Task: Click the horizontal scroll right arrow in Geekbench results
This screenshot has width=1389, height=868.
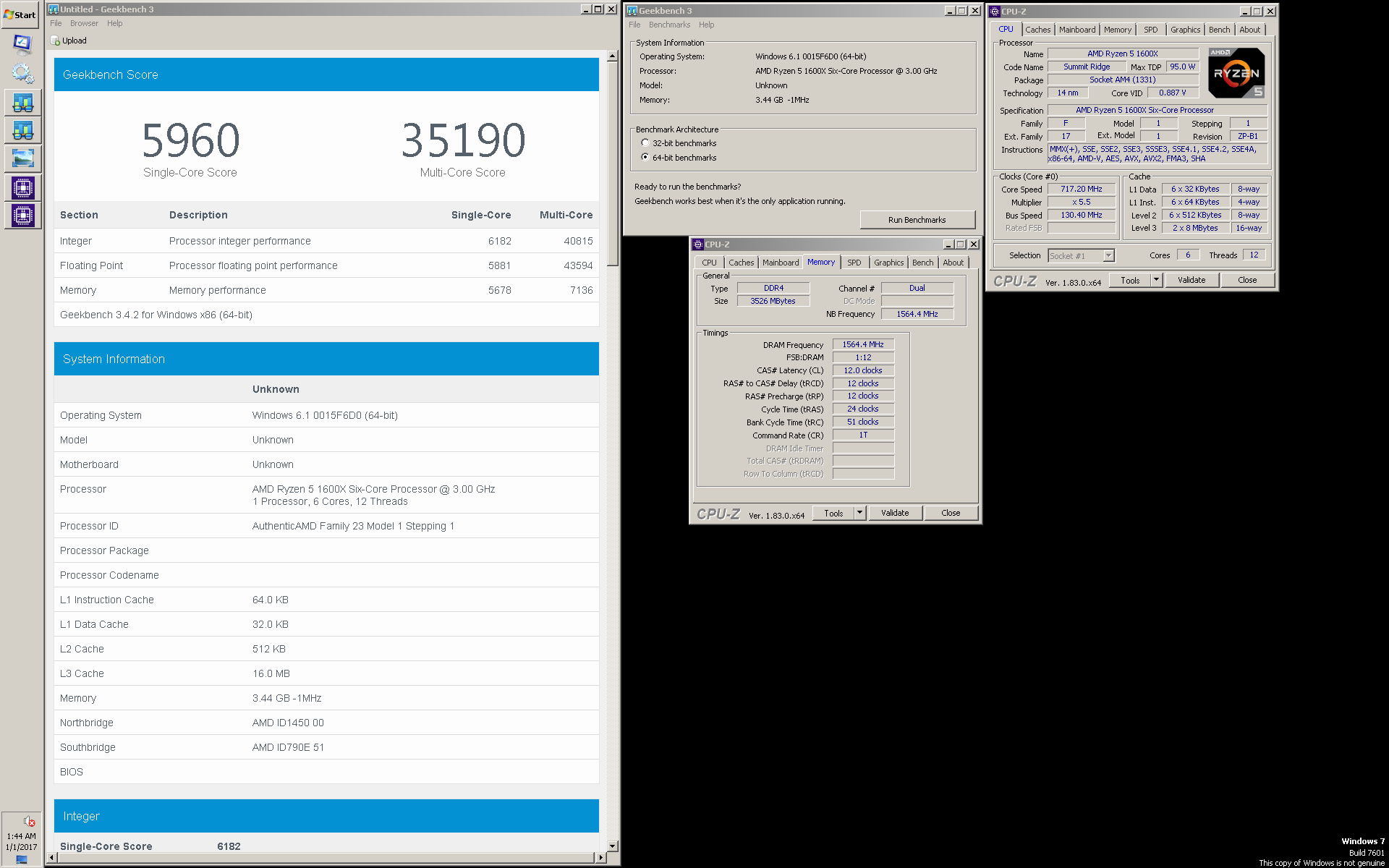Action: tap(600, 858)
